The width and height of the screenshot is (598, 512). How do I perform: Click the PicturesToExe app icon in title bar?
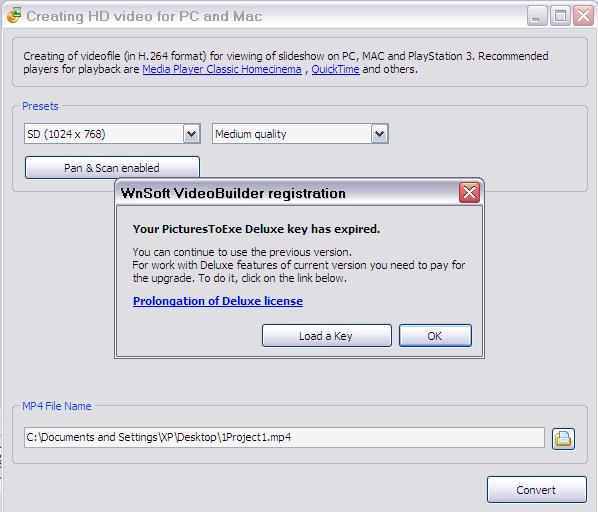14,15
